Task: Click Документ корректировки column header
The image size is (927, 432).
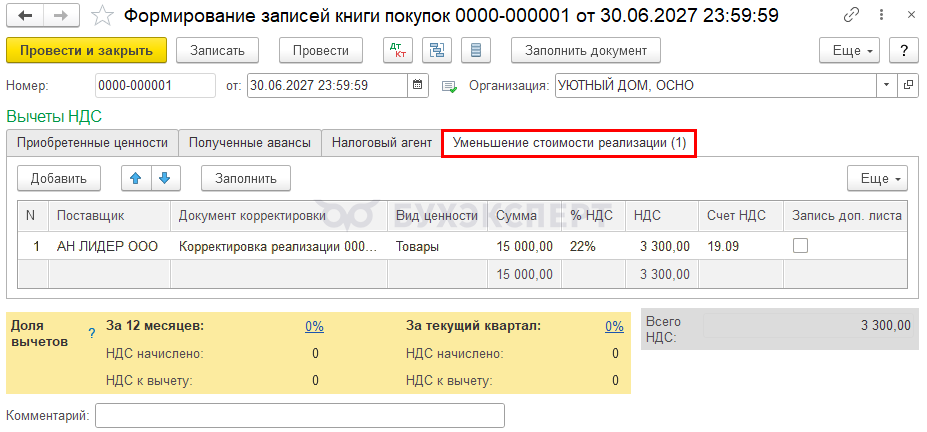Action: [x=279, y=216]
